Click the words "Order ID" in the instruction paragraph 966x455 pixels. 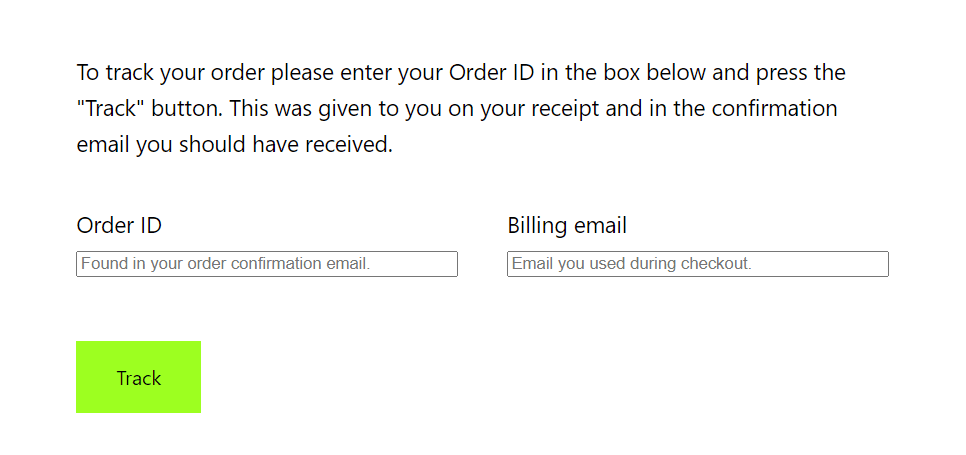click(x=492, y=73)
